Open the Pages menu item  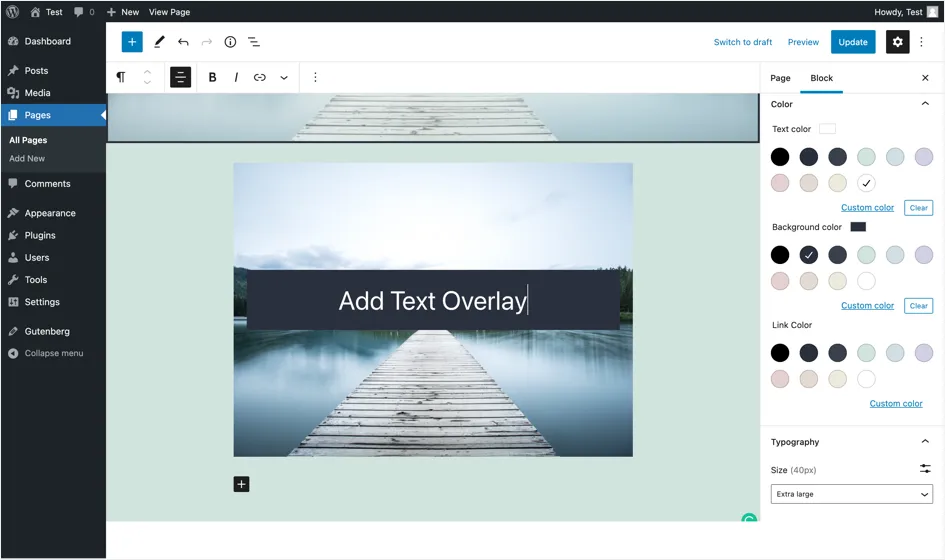coord(53,115)
